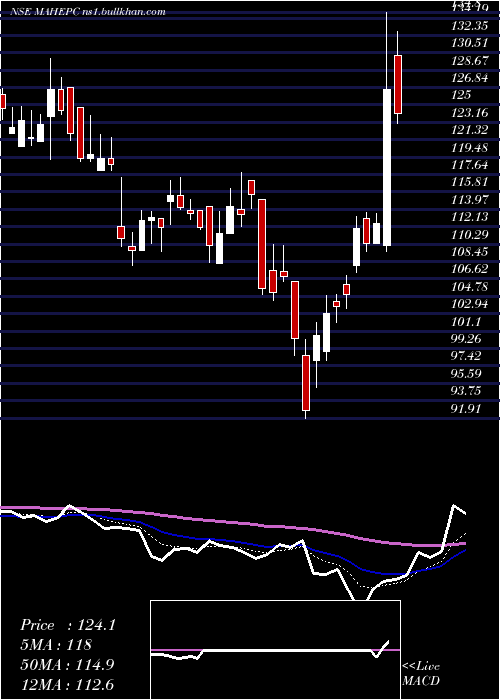
Task: Click the 119.48 price axis label
Action: coord(469,147)
